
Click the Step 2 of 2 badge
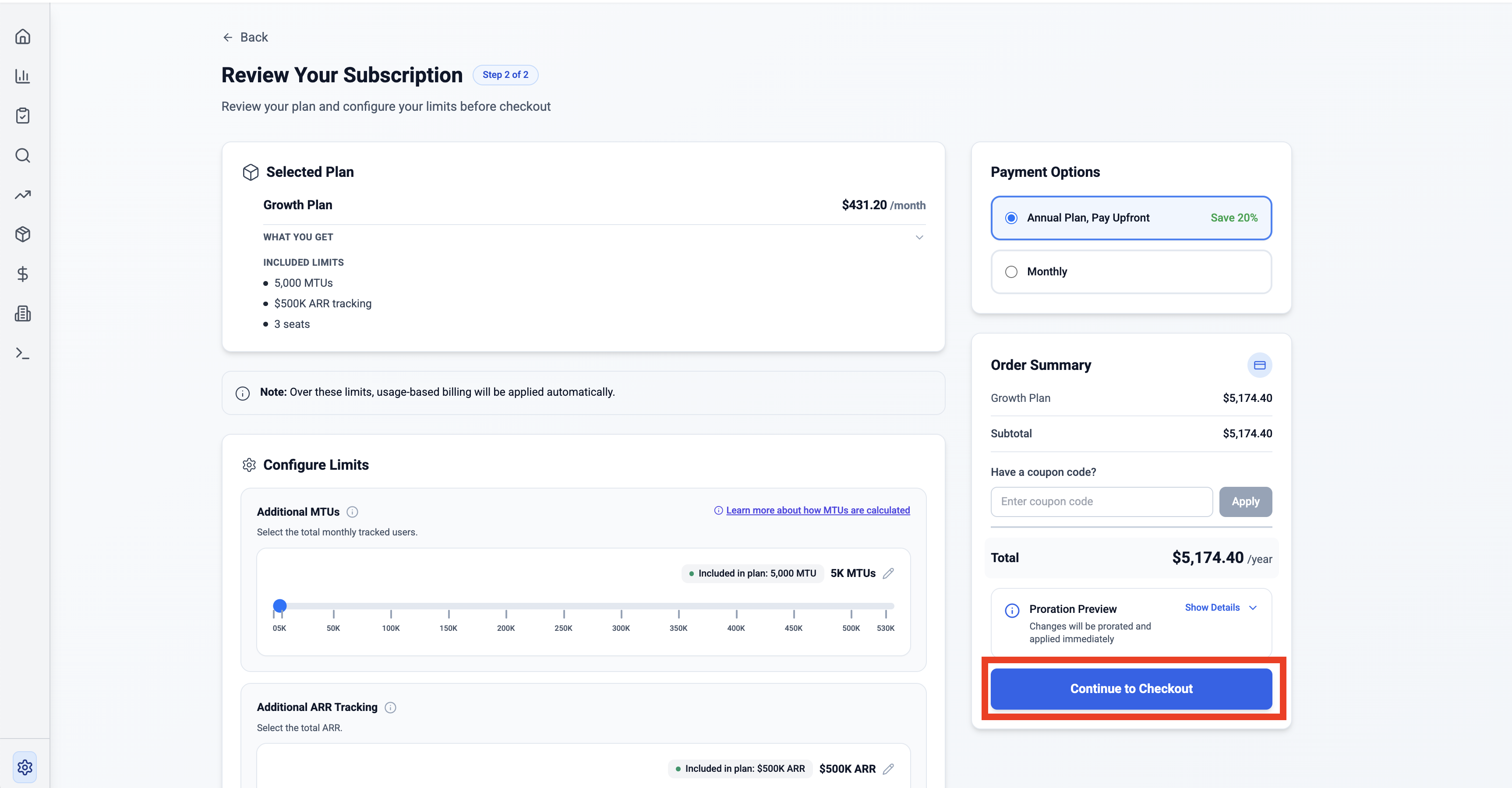[505, 75]
